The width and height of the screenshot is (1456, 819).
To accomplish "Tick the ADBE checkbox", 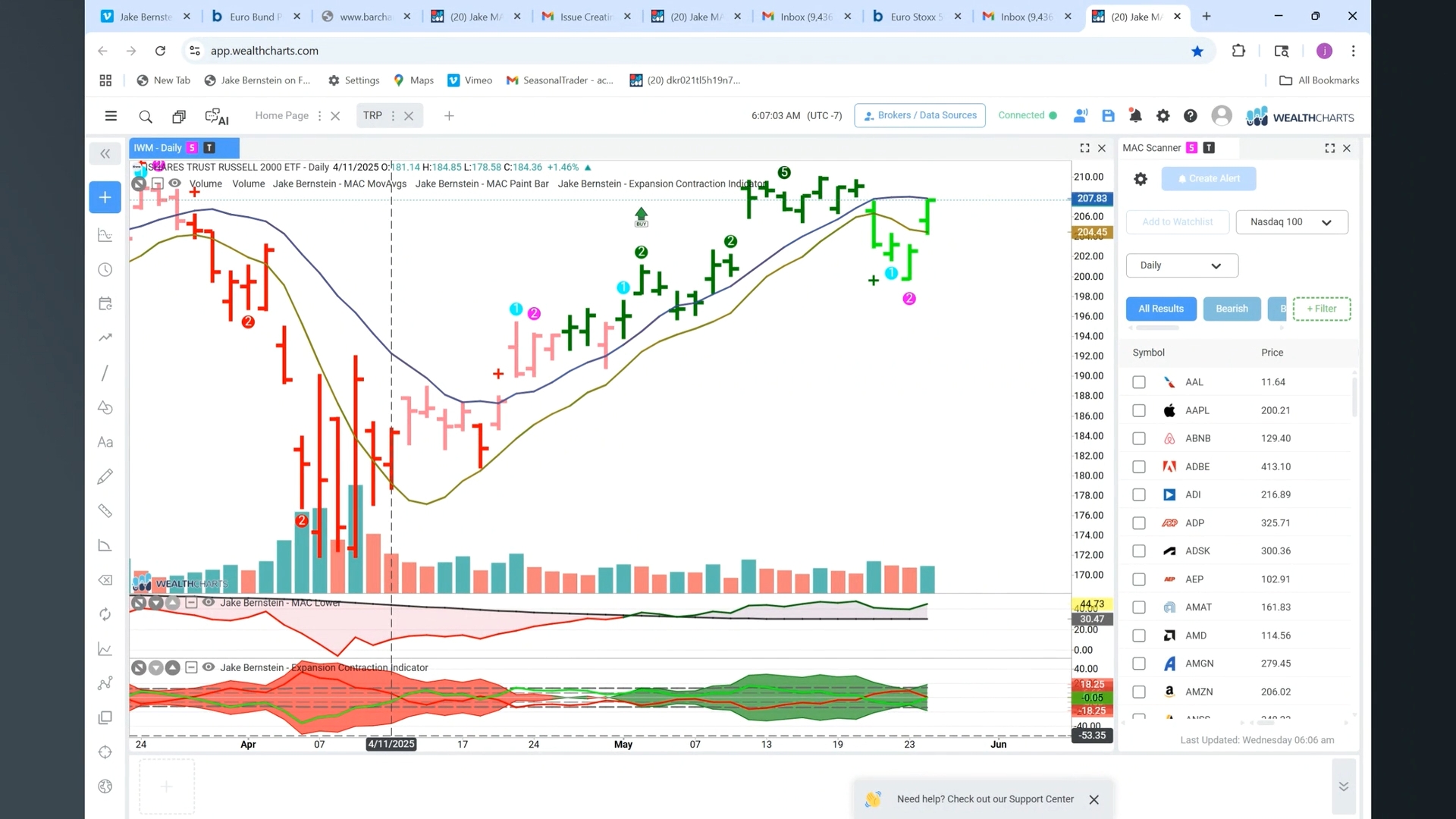I will click(x=1138, y=466).
